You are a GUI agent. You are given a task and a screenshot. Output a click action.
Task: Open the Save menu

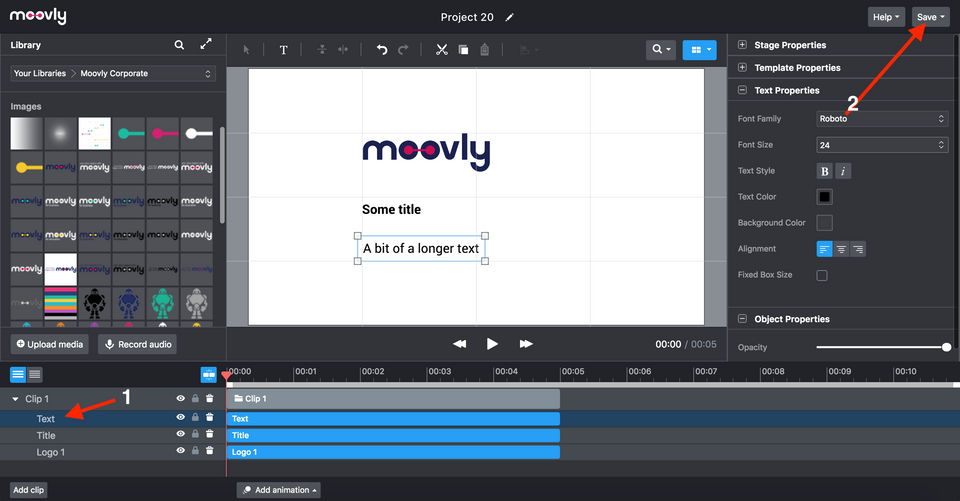point(930,17)
